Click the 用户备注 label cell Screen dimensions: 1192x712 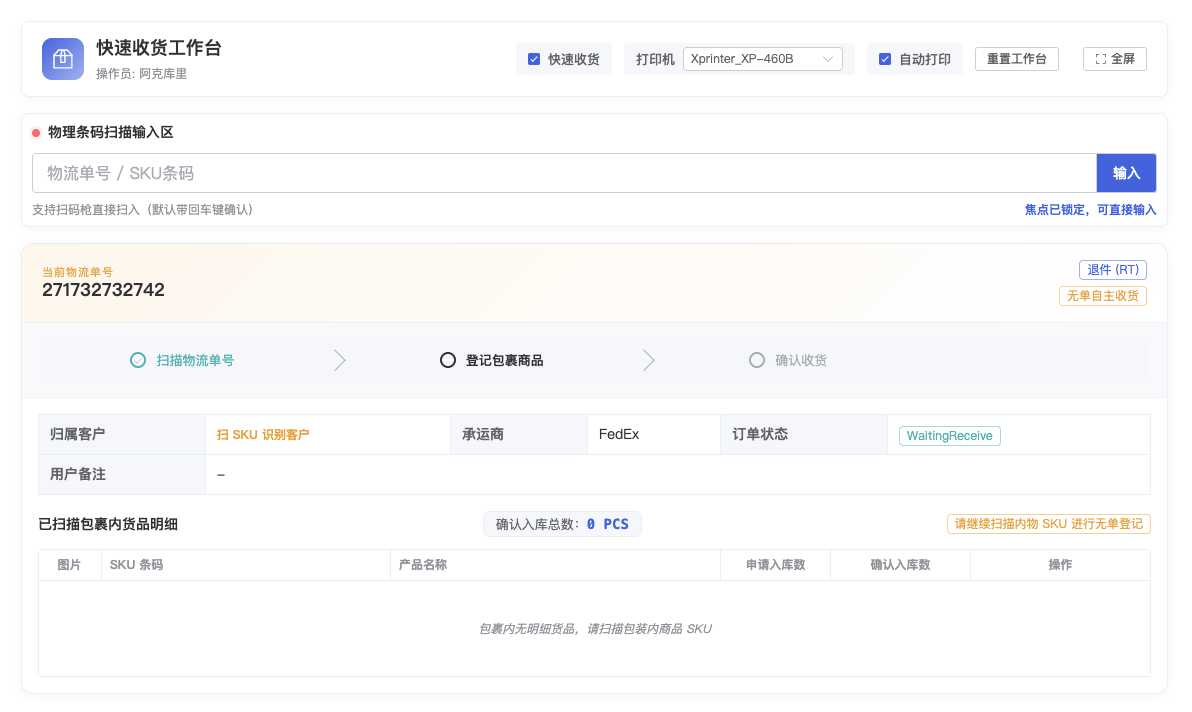(122, 474)
